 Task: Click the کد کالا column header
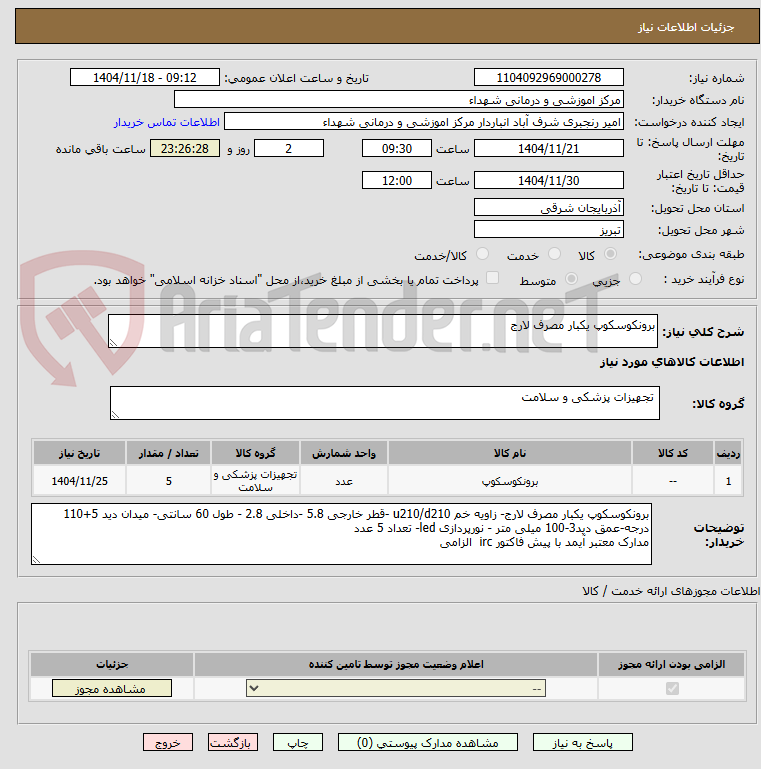click(x=672, y=453)
